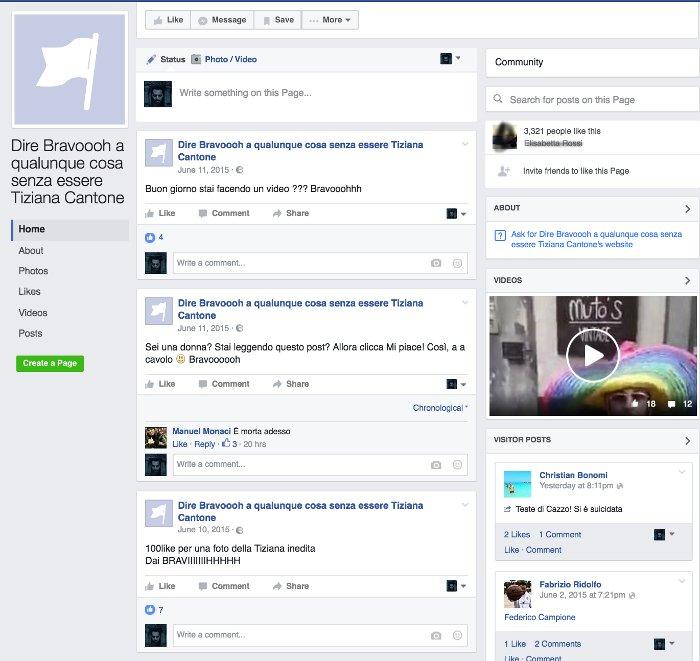Image resolution: width=700 pixels, height=661 pixels.
Task: Comment on the '100like per una foto' post
Action: pyautogui.click(x=224, y=586)
